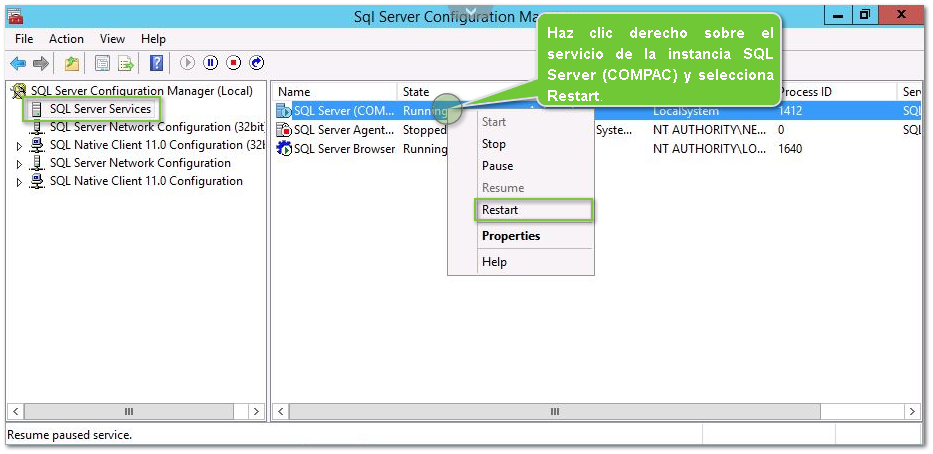This screenshot has height=454, width=933.
Task: Open the Action menu
Action: coord(67,39)
